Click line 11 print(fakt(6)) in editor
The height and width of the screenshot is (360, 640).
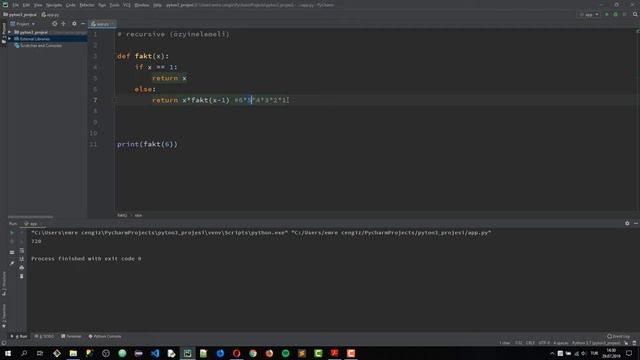tap(147, 144)
